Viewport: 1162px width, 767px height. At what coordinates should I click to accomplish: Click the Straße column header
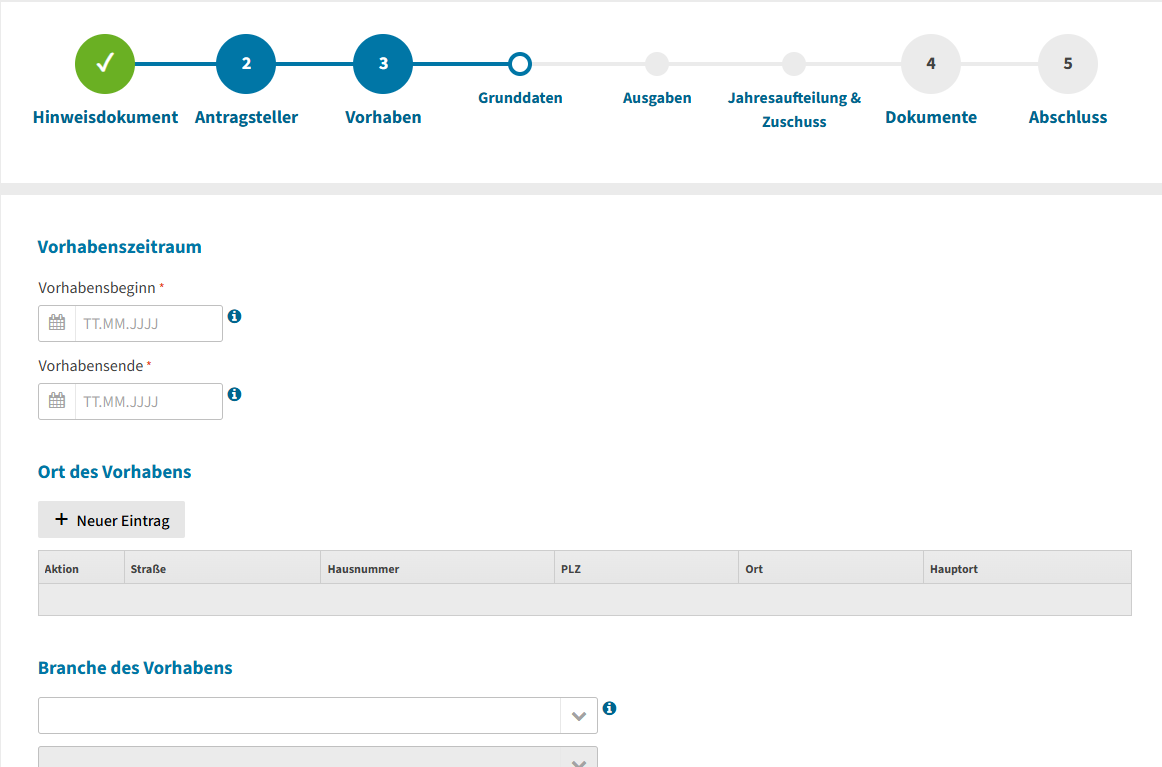[148, 569]
